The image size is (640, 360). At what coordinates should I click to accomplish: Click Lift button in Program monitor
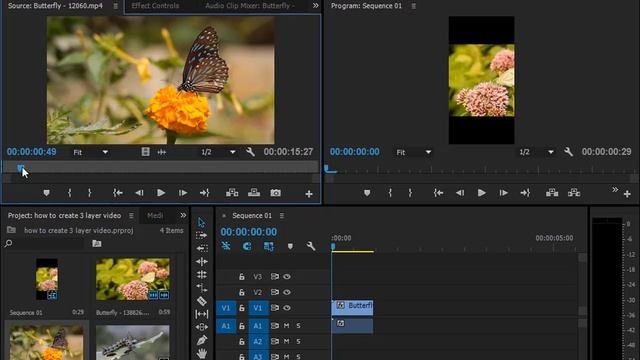(x=552, y=193)
